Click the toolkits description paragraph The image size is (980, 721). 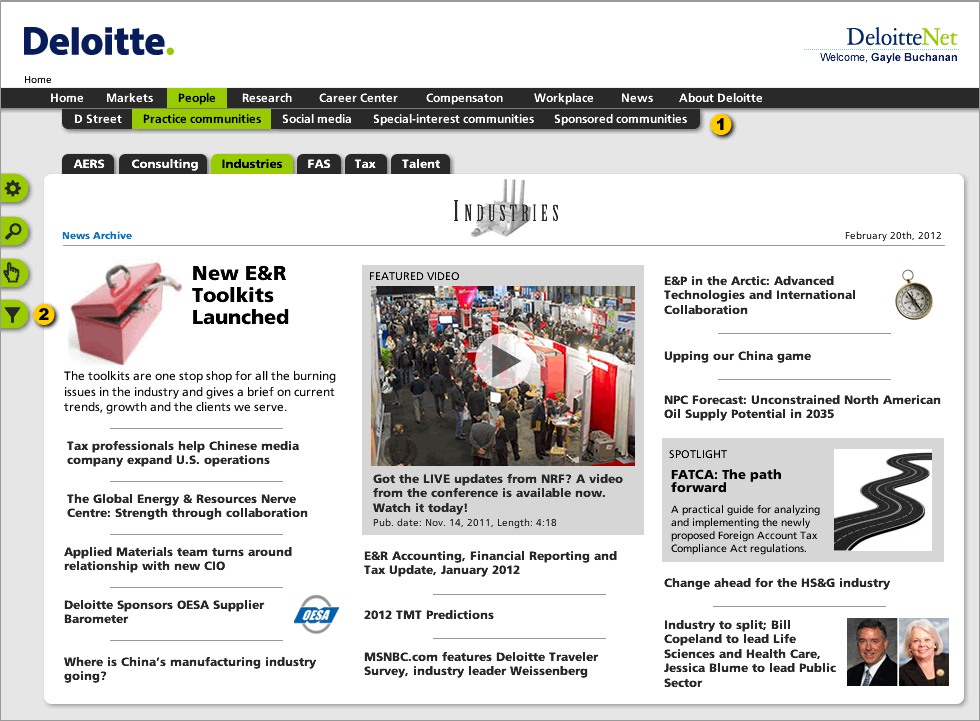pos(200,391)
